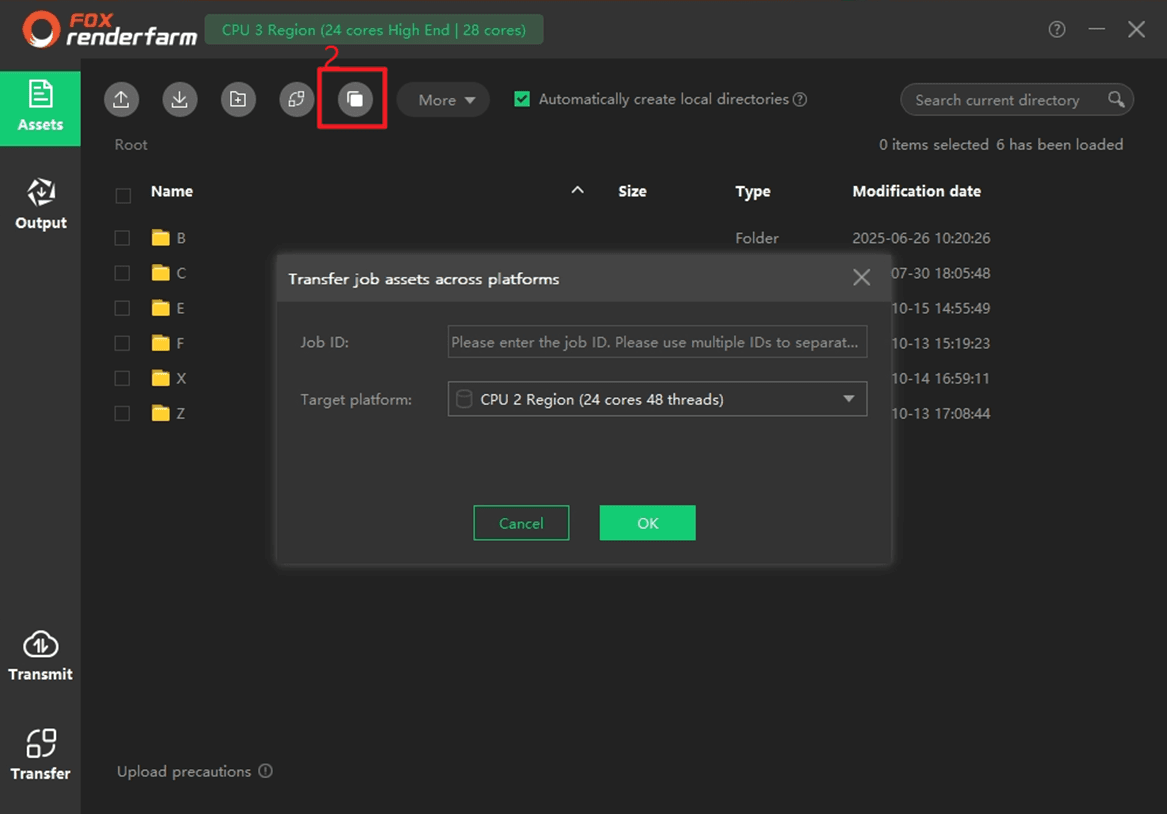Click the Job ID input field
The width and height of the screenshot is (1167, 814).
657,342
